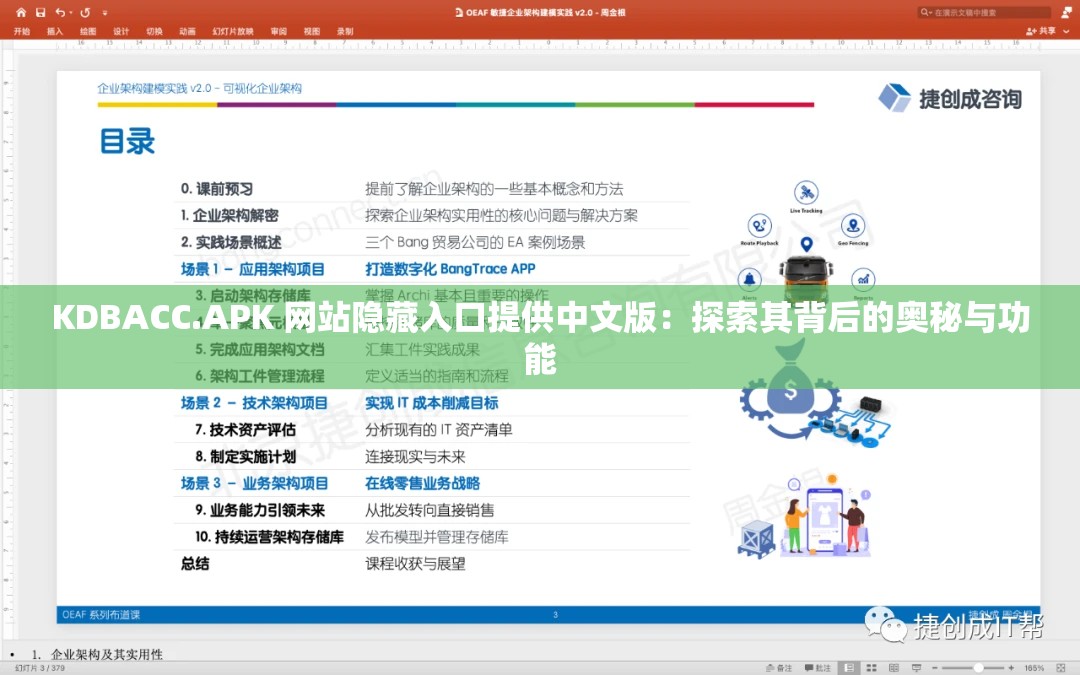Switch to reading view icon
The image size is (1080, 675).
(x=894, y=668)
